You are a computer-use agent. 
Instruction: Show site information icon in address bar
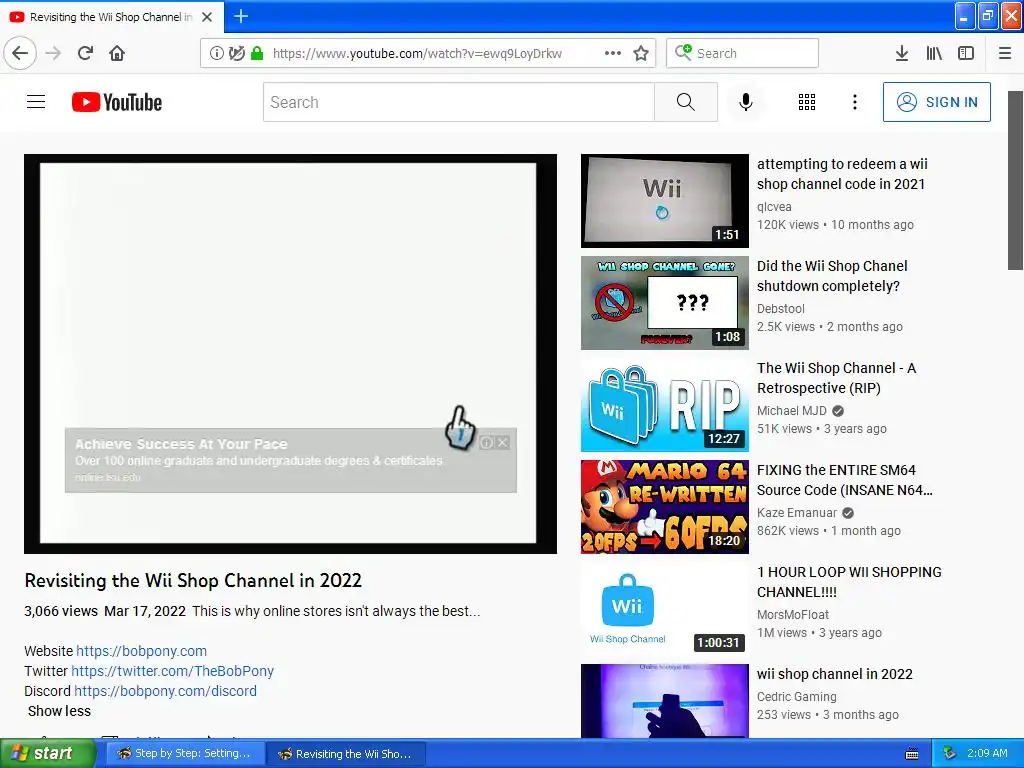pos(216,53)
